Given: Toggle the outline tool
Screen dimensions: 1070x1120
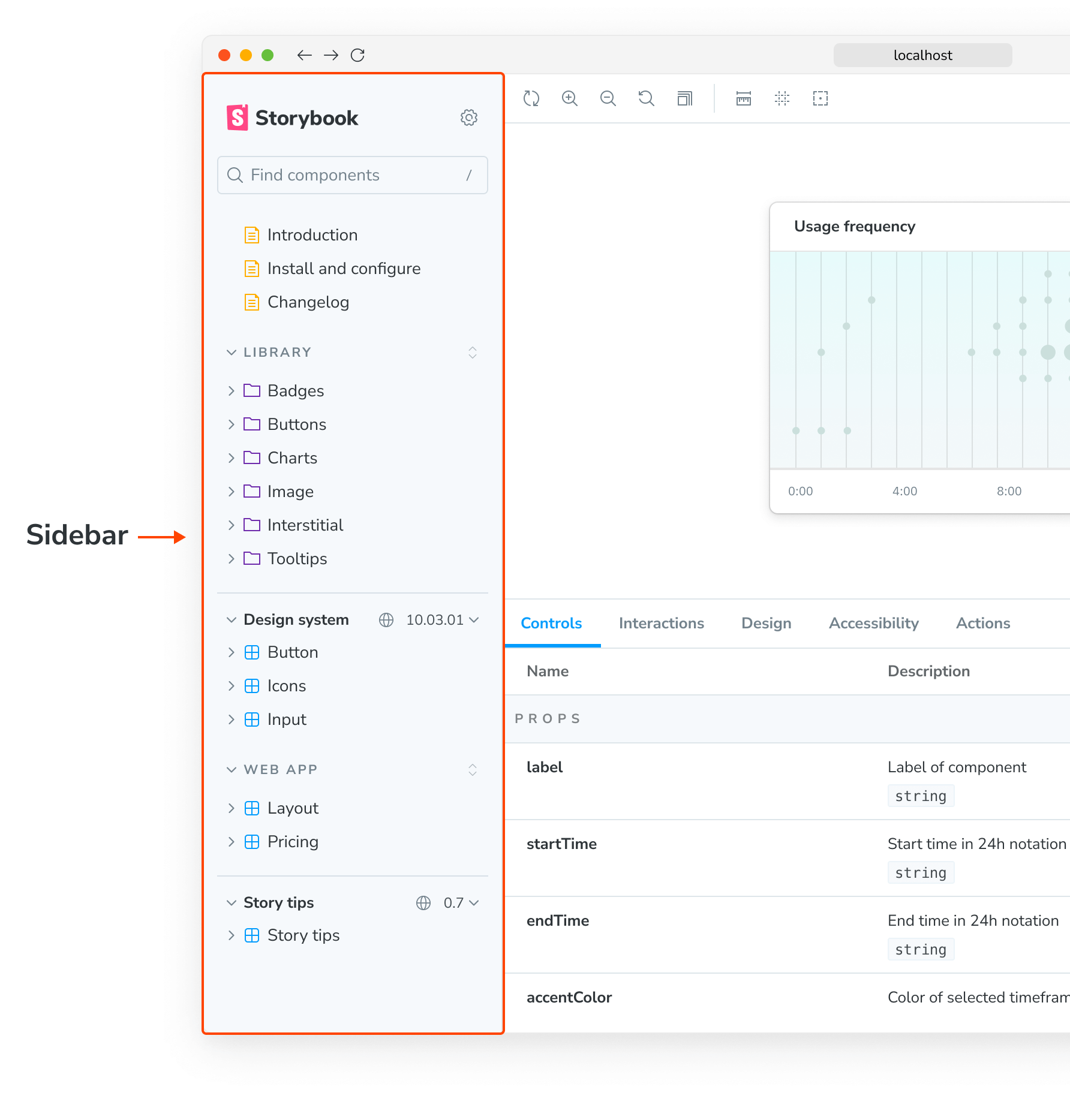Looking at the screenshot, I should pyautogui.click(x=820, y=98).
